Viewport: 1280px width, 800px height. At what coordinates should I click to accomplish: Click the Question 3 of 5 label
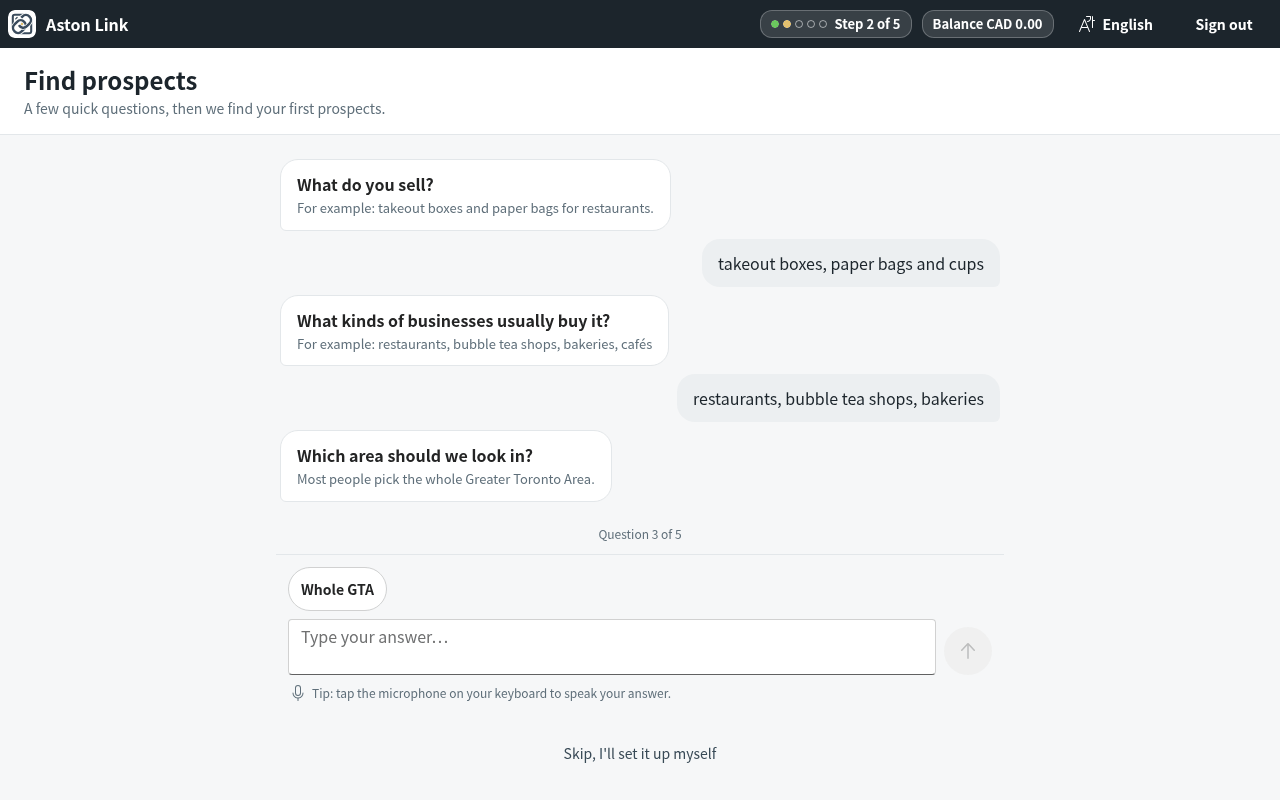[640, 534]
